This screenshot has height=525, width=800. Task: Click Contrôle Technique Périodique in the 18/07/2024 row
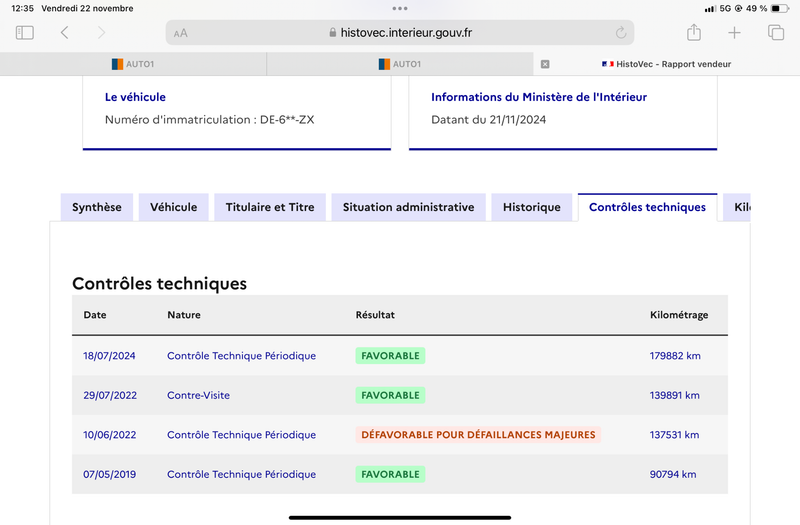pyautogui.click(x=241, y=356)
